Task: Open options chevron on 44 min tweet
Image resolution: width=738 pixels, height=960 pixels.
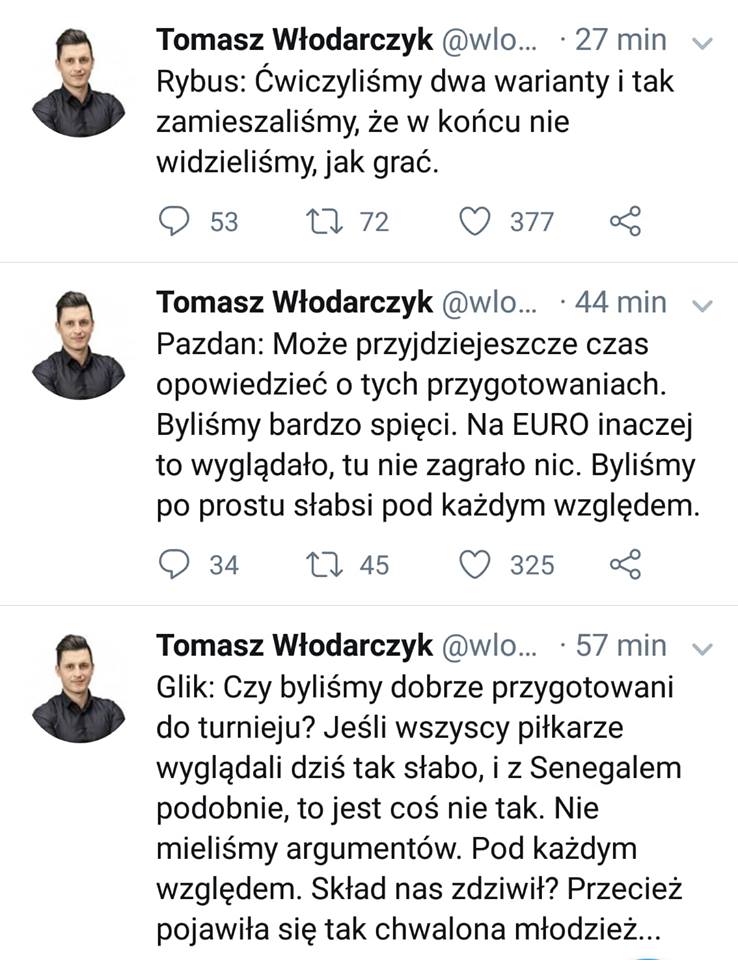Action: [703, 304]
